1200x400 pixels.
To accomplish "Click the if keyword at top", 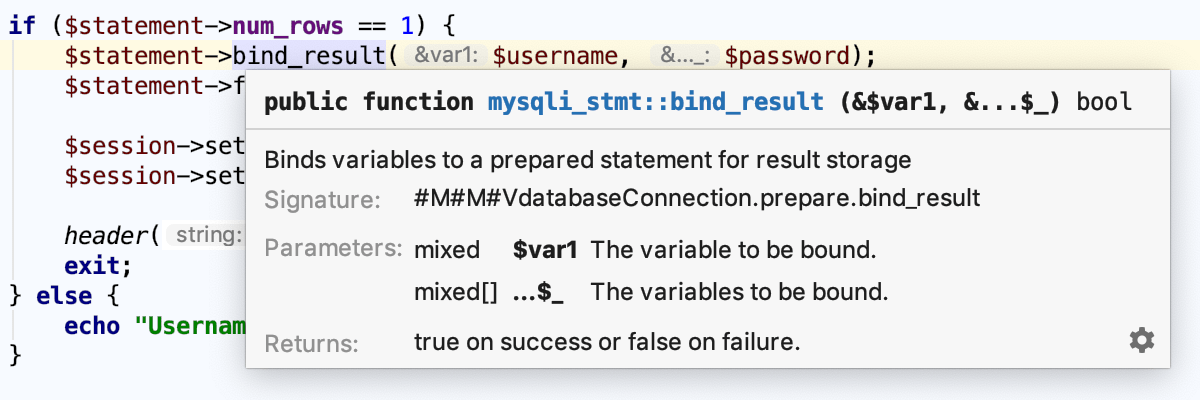I will point(21,25).
